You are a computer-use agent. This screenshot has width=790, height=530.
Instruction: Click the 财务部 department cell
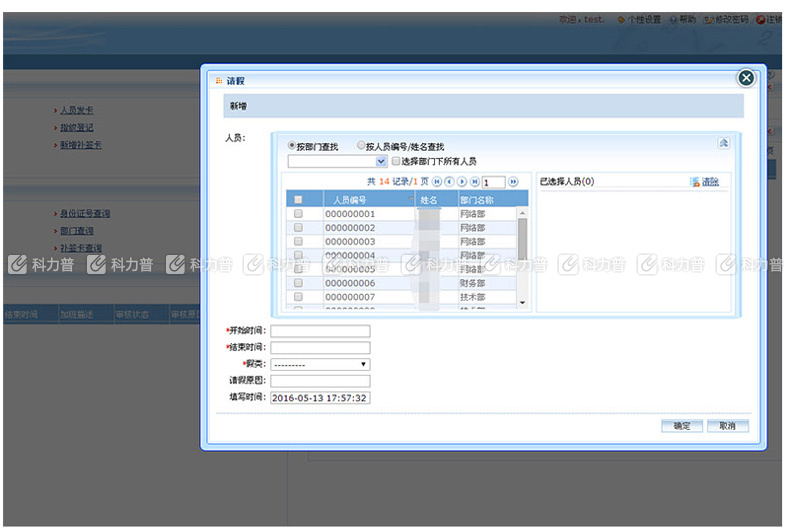(473, 283)
